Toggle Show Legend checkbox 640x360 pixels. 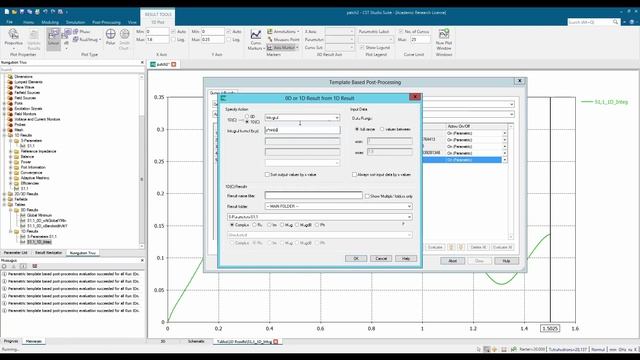(362, 48)
